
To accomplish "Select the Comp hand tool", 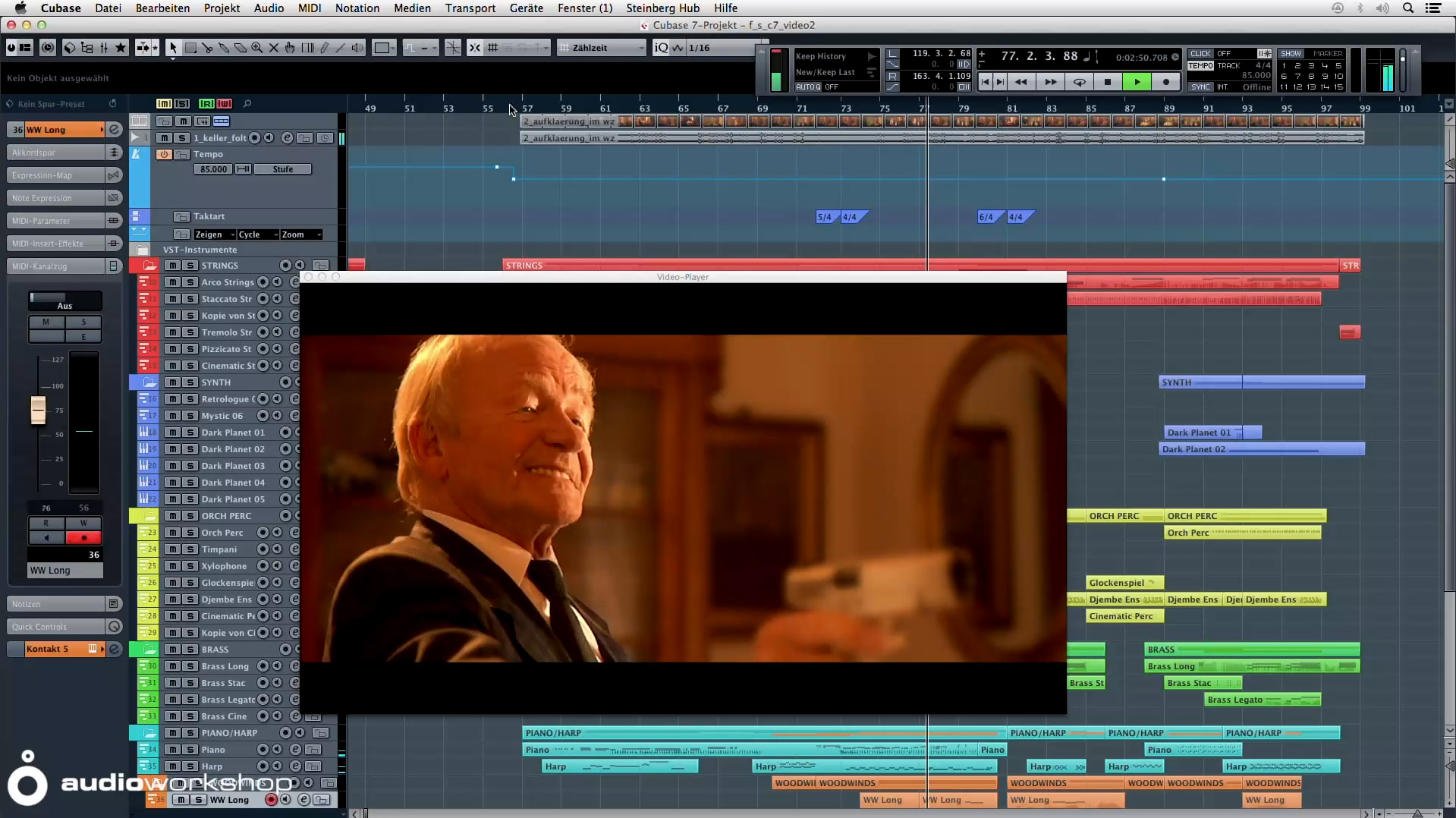I will pyautogui.click(x=291, y=48).
